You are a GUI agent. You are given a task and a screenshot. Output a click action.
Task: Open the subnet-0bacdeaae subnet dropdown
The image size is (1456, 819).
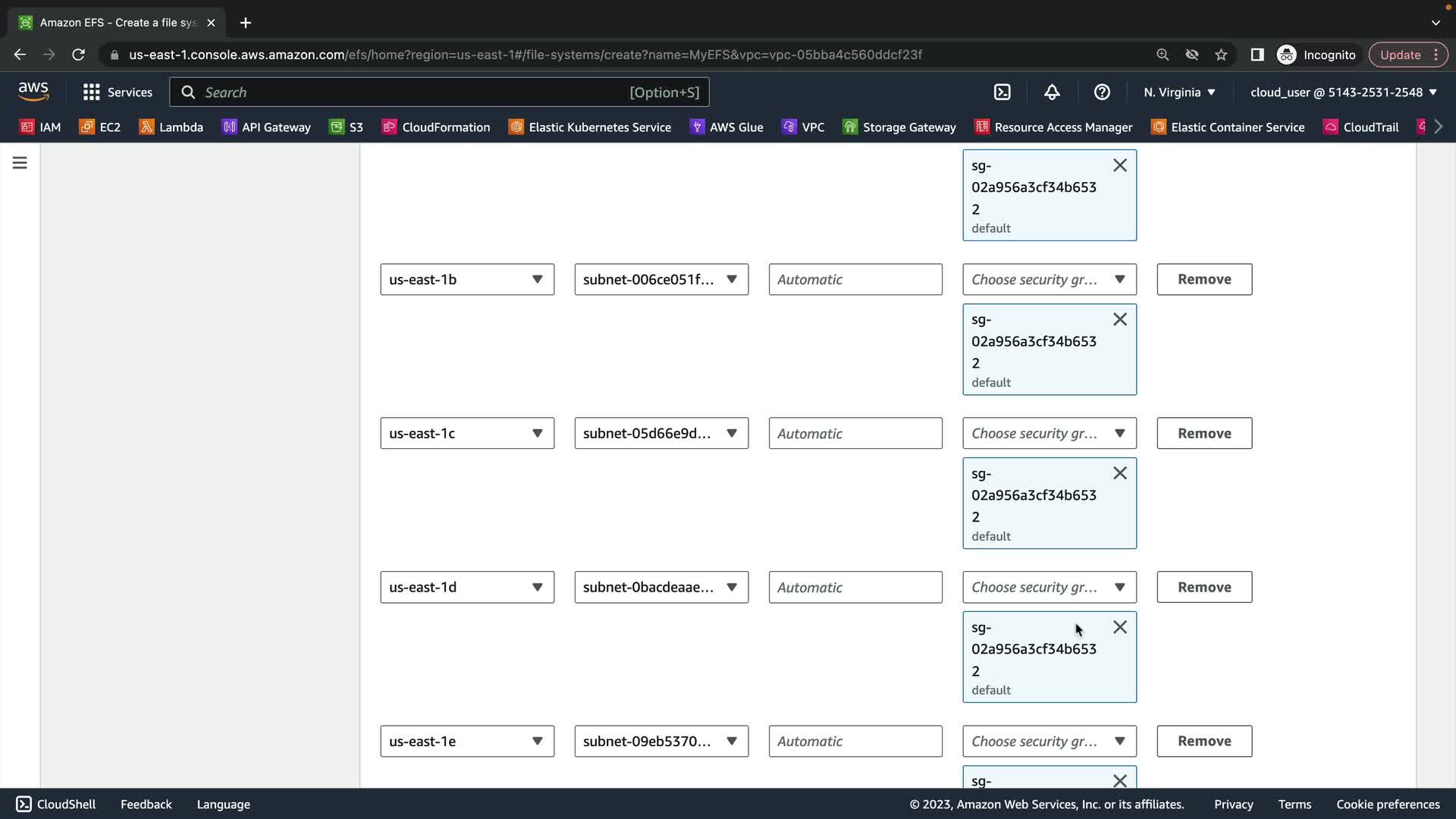pos(661,588)
